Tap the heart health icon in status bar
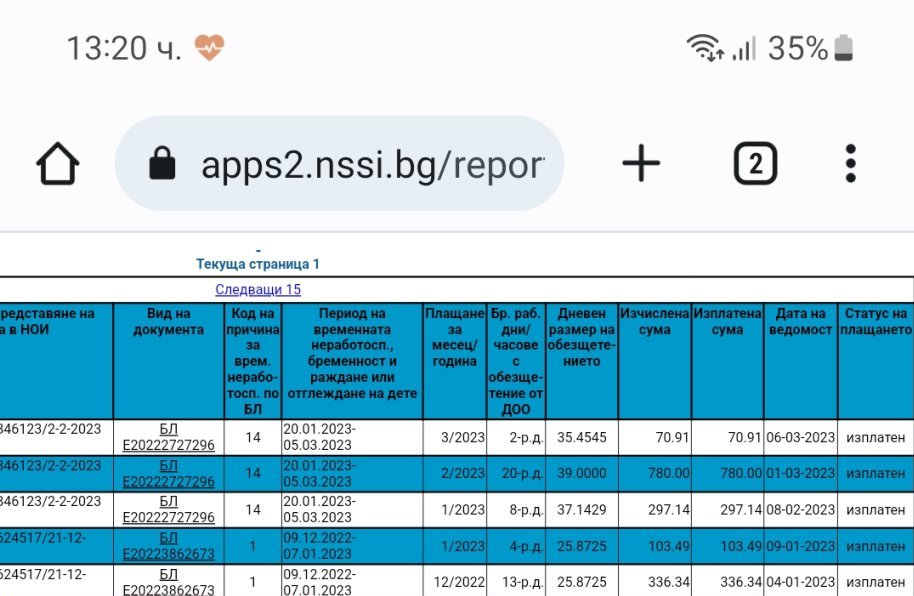This screenshot has height=596, width=914. (x=209, y=47)
